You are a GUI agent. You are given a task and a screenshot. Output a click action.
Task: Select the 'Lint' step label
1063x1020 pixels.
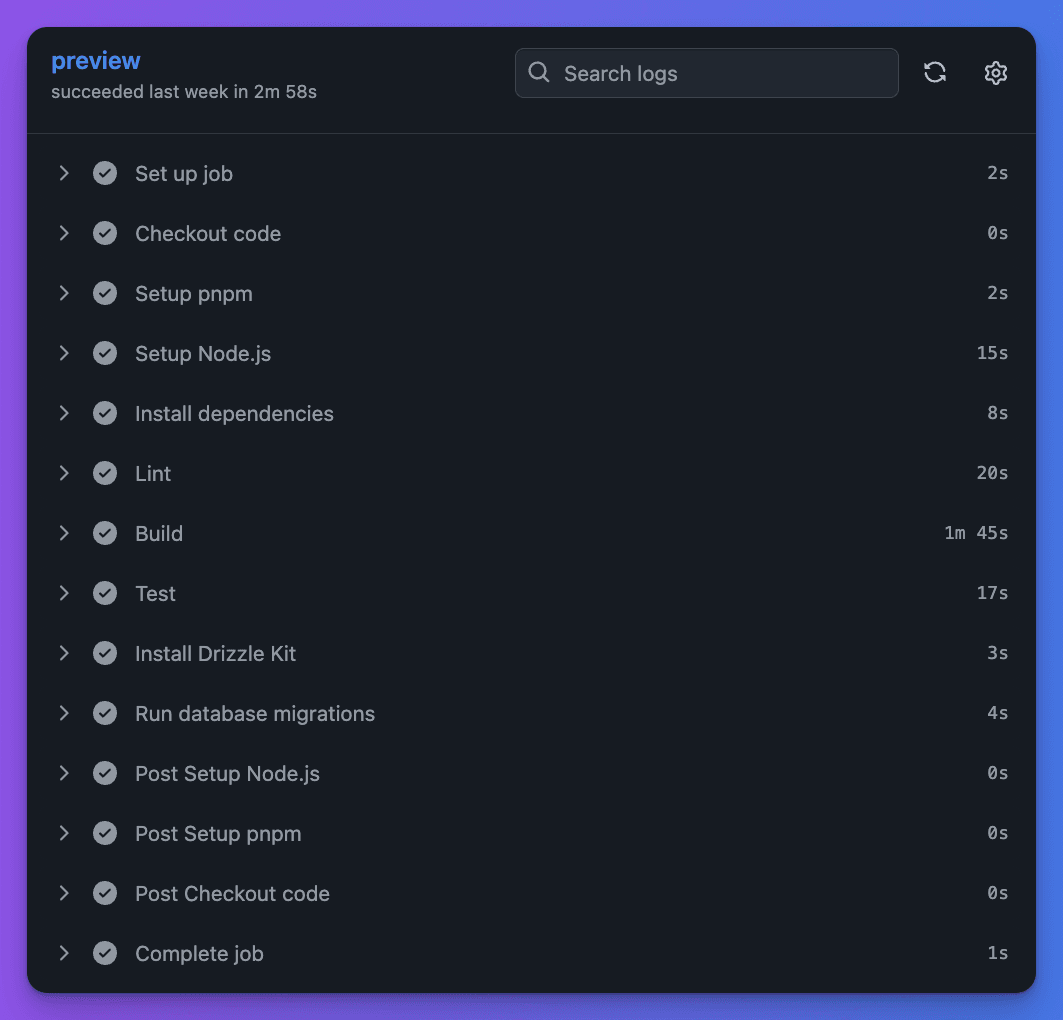coord(153,474)
